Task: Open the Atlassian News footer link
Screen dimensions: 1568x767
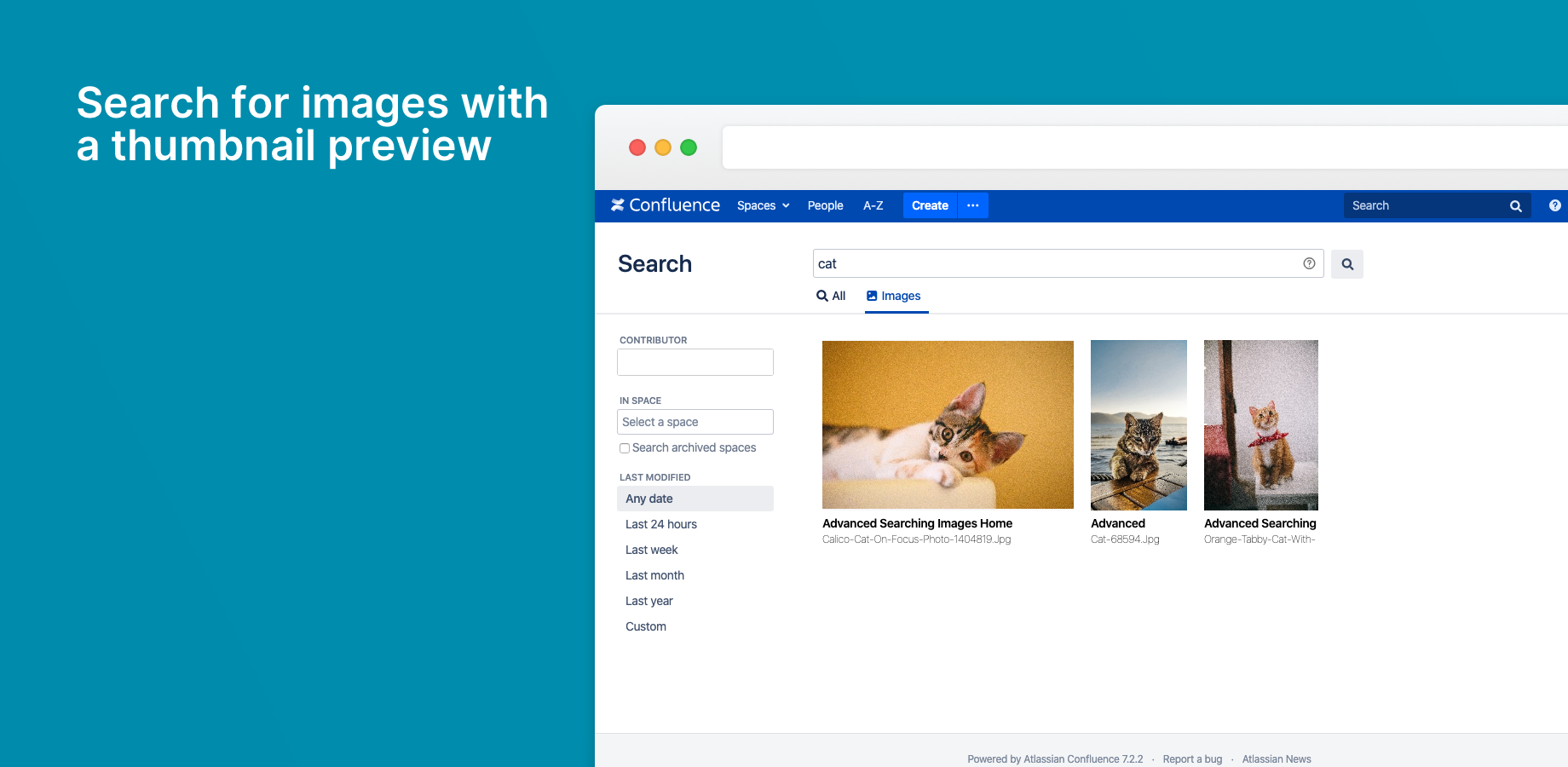Action: pos(1277,759)
